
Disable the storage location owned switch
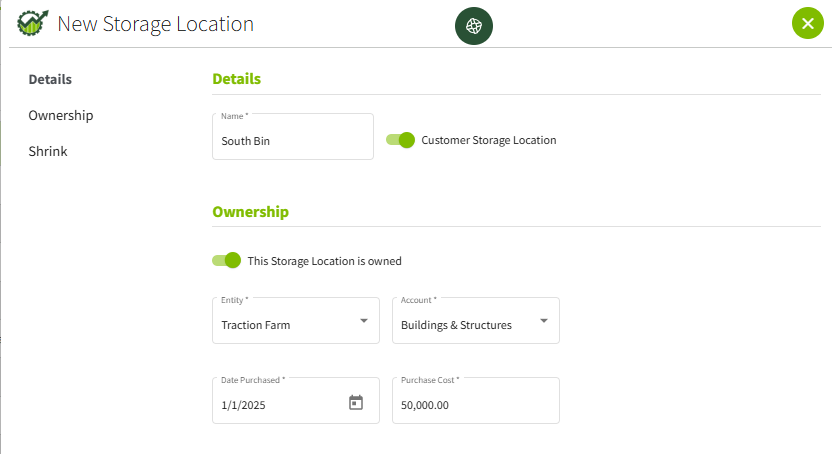tap(226, 260)
